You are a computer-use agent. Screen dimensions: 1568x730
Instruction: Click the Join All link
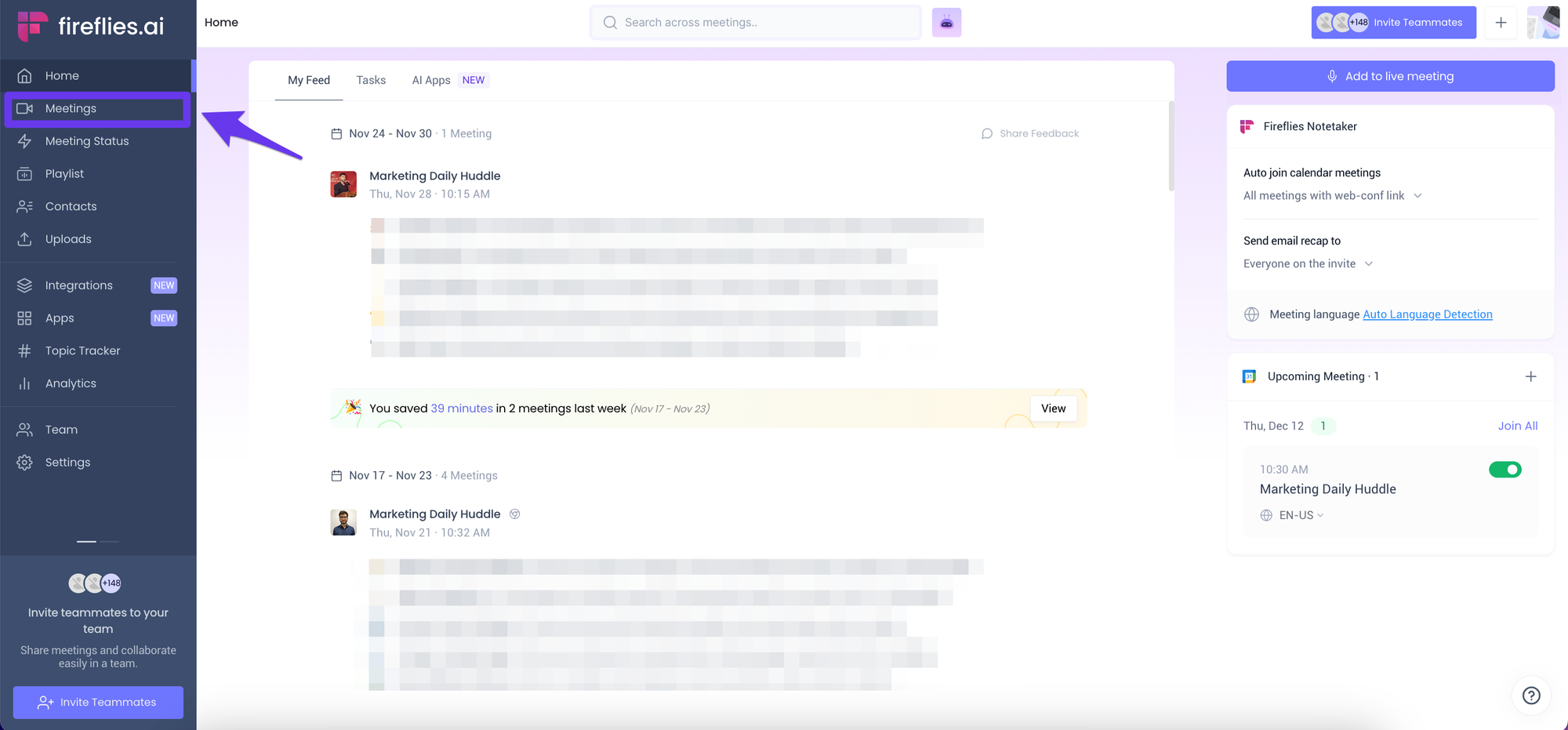click(x=1518, y=426)
